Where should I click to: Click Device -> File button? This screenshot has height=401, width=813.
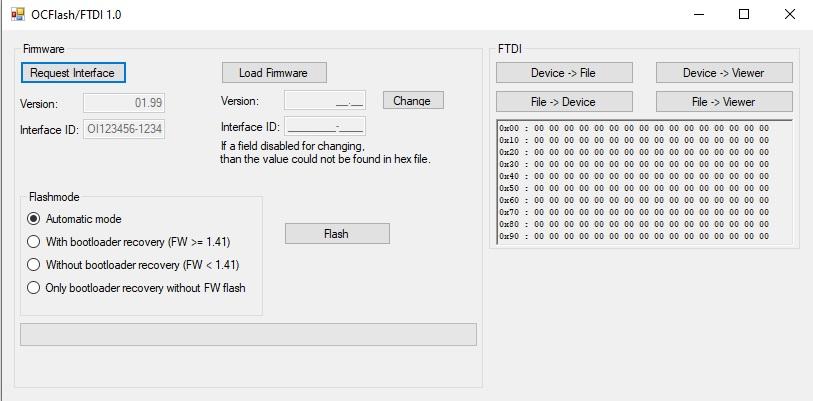coord(564,73)
